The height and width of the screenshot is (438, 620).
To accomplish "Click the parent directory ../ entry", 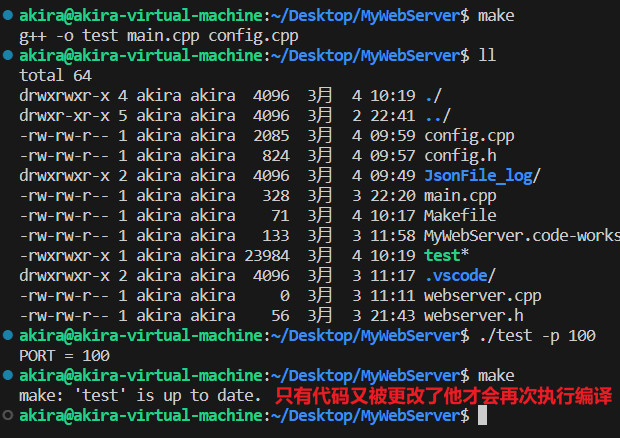I will pyautogui.click(x=436, y=116).
